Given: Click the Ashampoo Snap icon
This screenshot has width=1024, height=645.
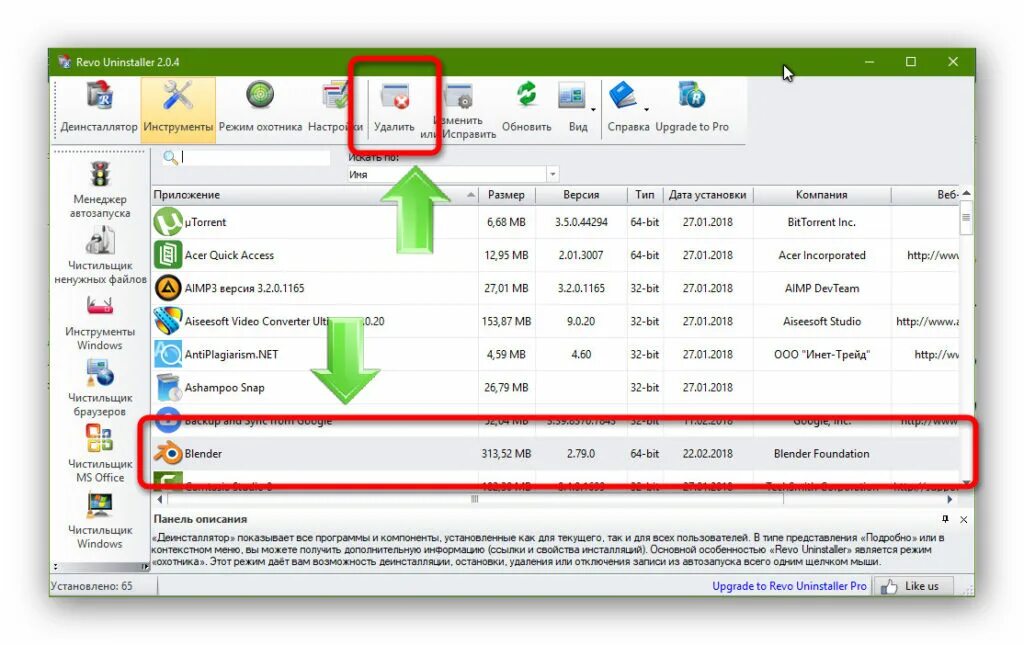Looking at the screenshot, I should [168, 387].
